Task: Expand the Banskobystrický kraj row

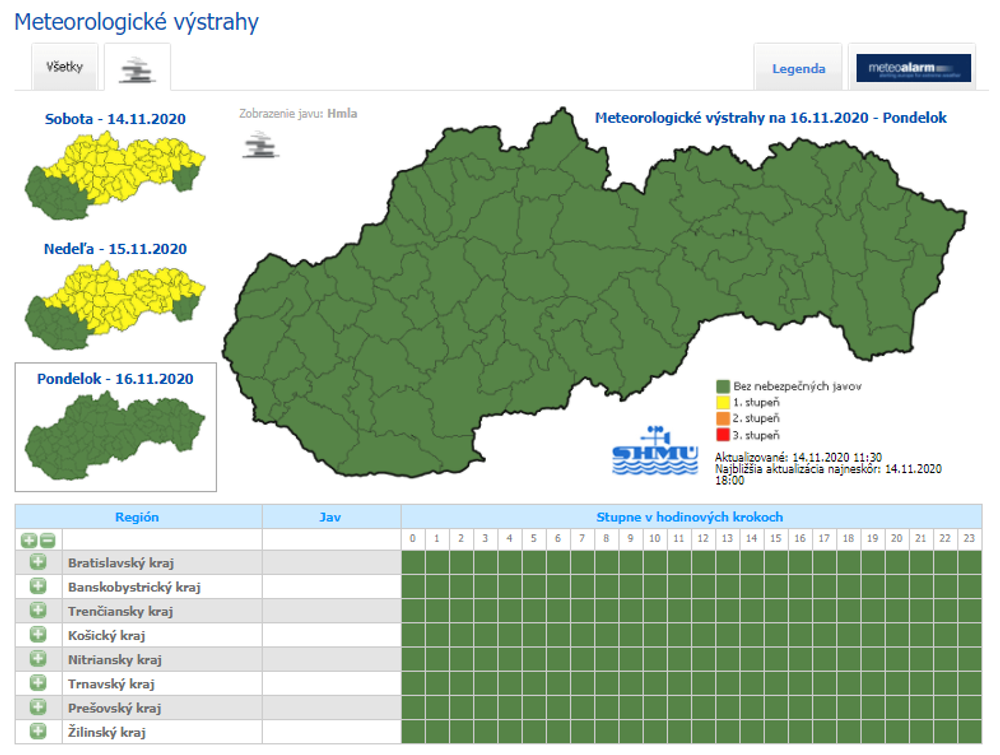Action: click(x=38, y=586)
